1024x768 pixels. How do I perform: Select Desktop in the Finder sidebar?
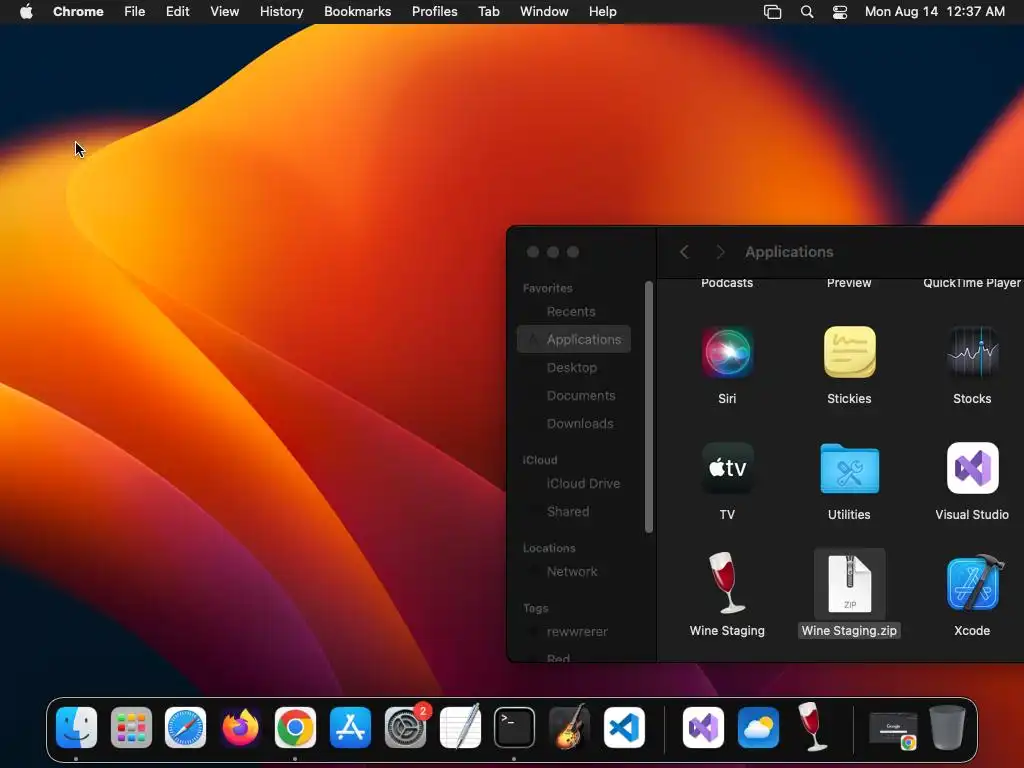coord(573,368)
